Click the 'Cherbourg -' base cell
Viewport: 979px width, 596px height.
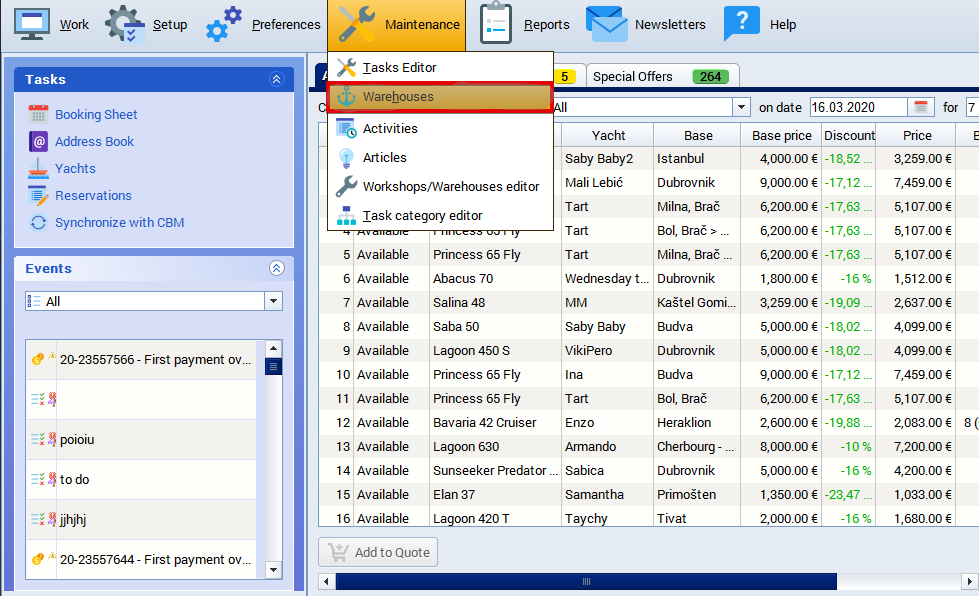pyautogui.click(x=697, y=447)
